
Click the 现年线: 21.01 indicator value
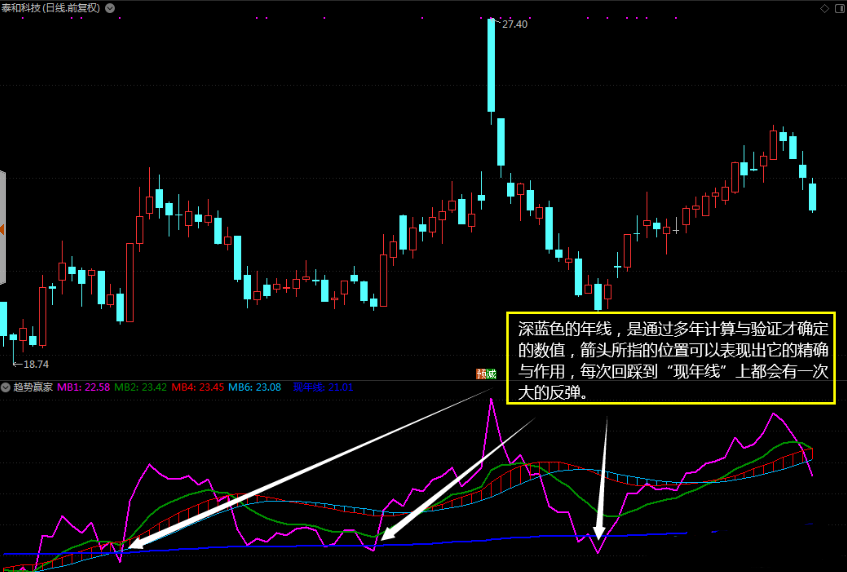coord(323,387)
